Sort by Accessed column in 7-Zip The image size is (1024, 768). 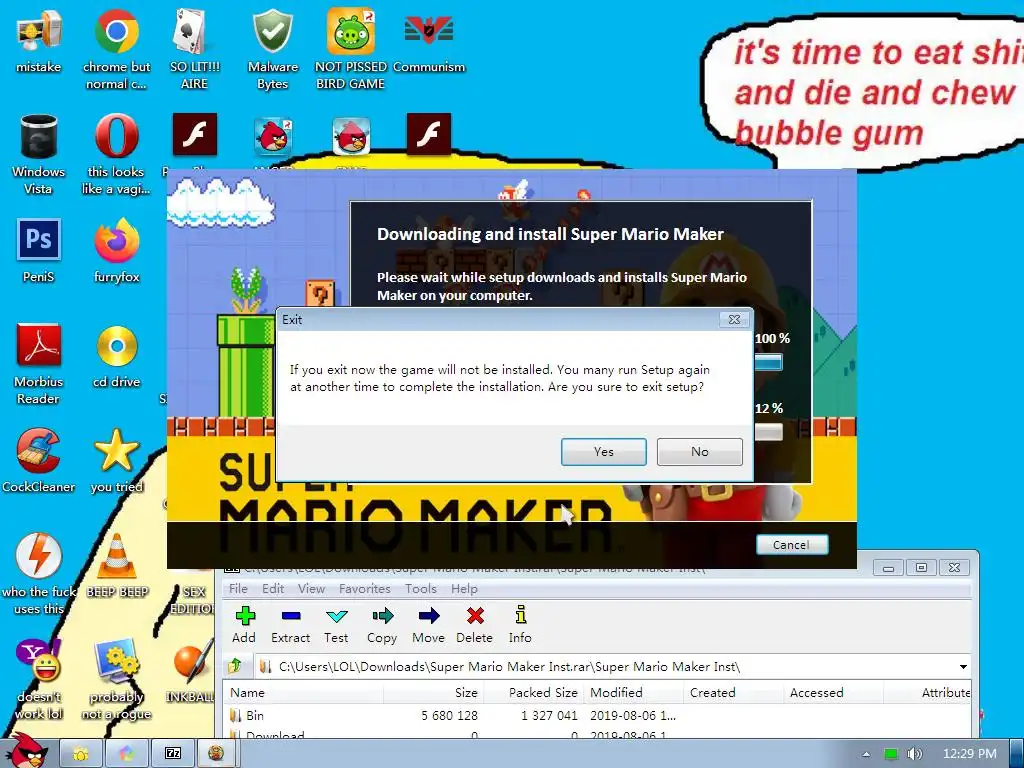[x=833, y=692]
